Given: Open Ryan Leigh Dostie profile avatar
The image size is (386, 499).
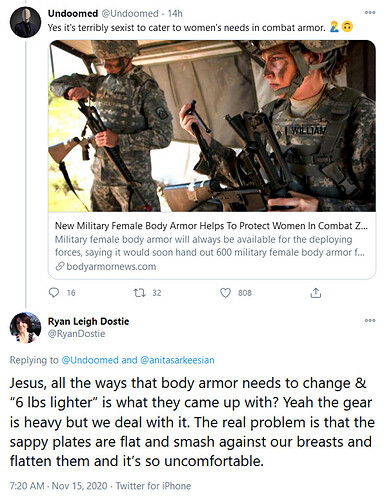Looking at the screenshot, I should click(25, 327).
